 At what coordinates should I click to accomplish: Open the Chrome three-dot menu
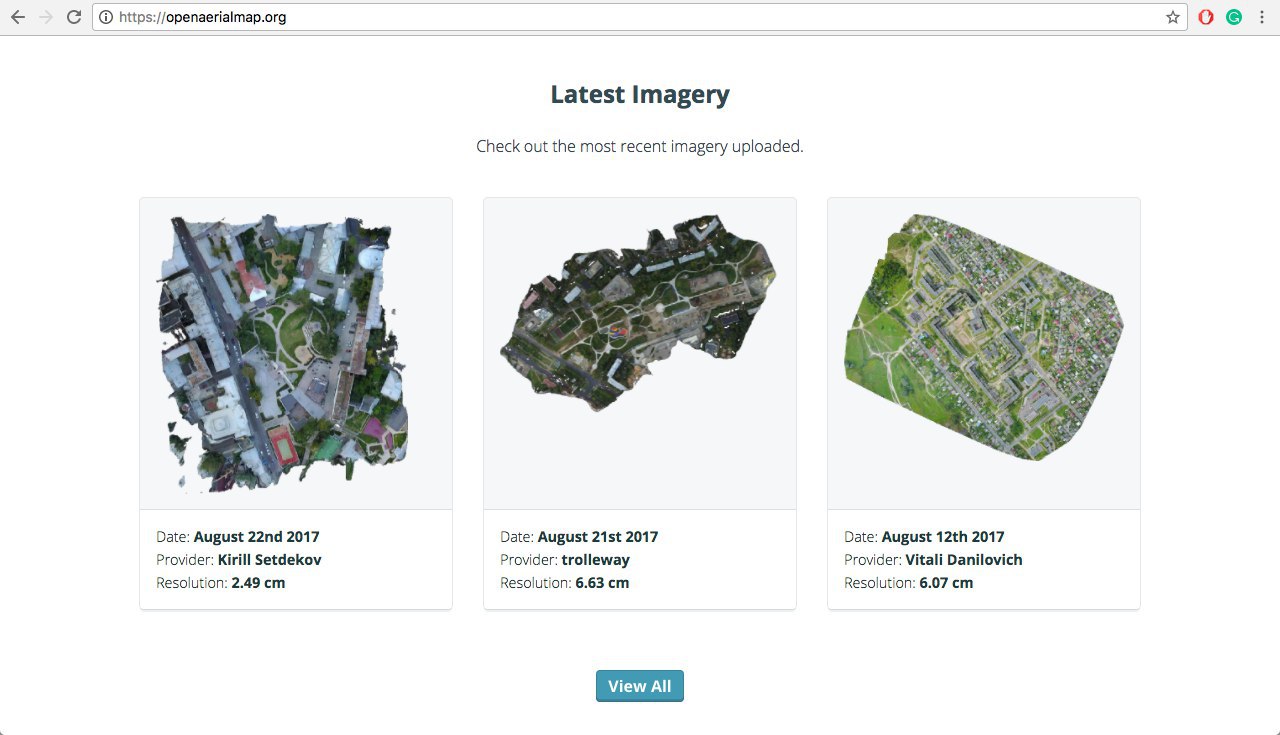coord(1261,17)
